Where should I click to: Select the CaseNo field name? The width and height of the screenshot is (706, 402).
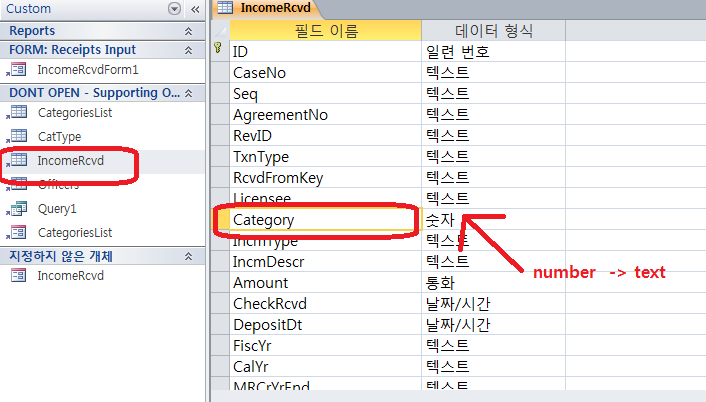pyautogui.click(x=326, y=72)
